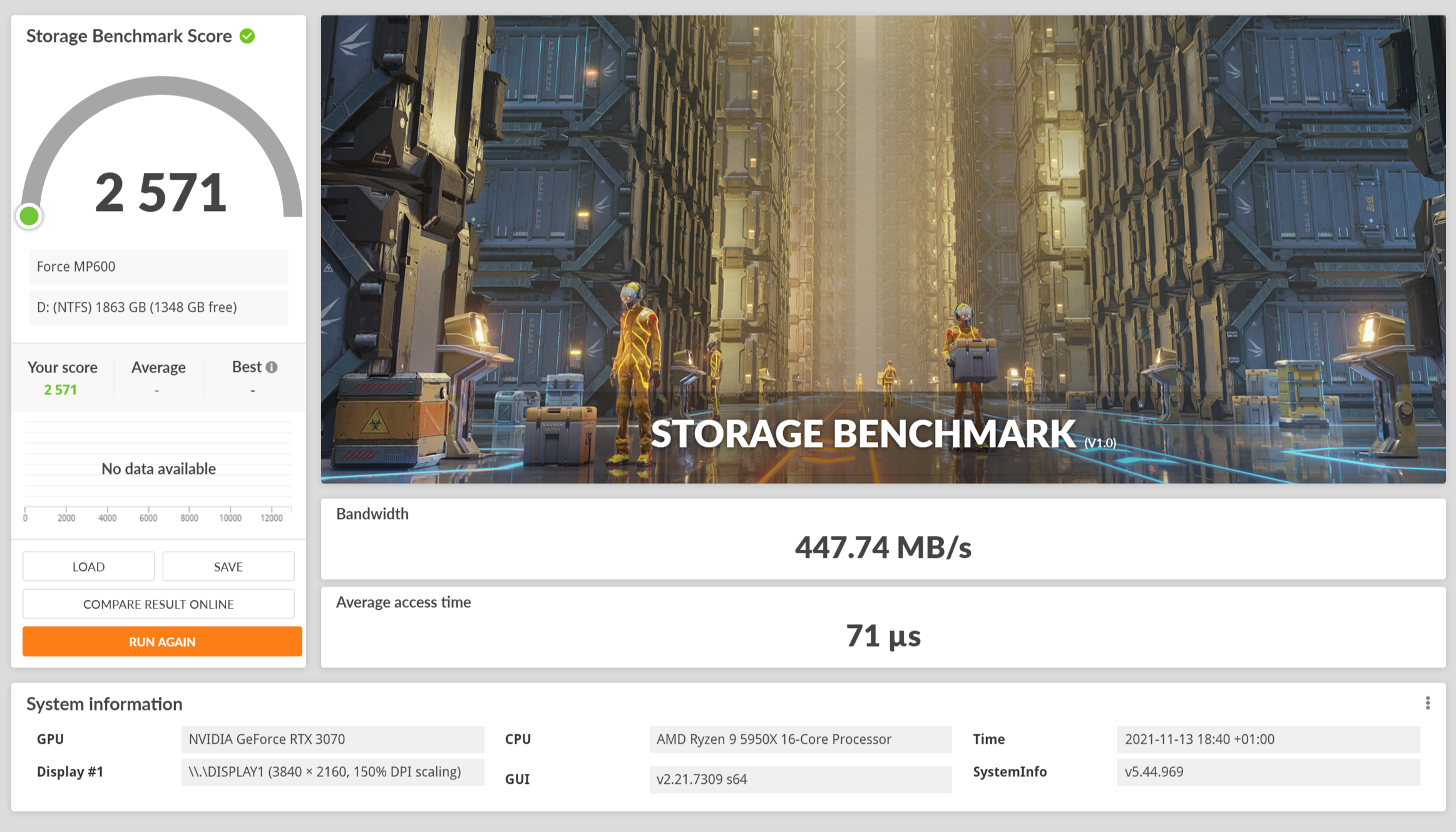Click the SystemInfo version v5.44.969
Screen dimensions: 1456x832
pos(1268,772)
